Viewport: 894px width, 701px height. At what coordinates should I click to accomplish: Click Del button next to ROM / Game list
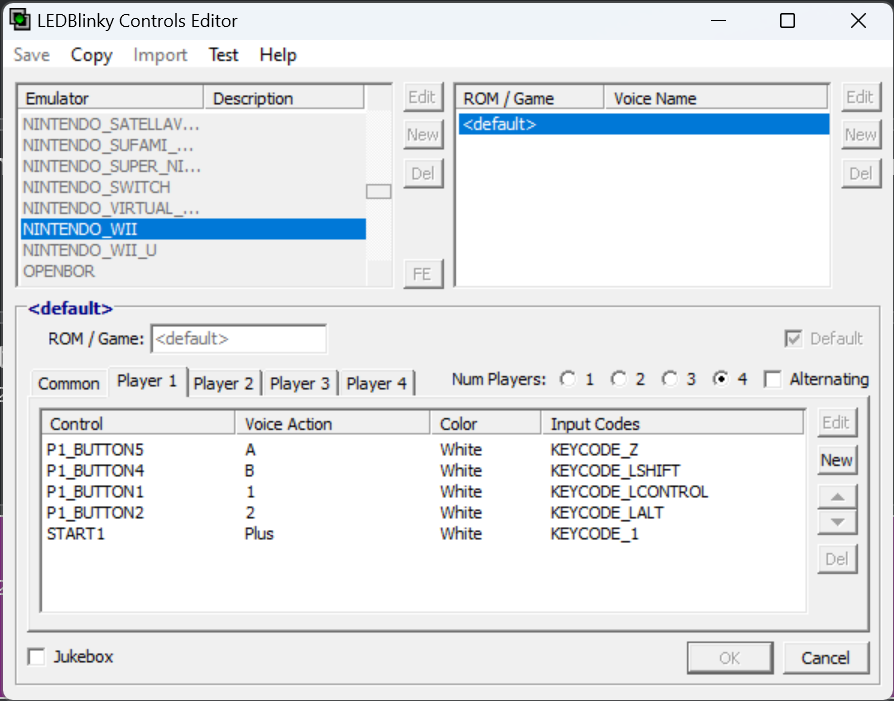(x=860, y=173)
